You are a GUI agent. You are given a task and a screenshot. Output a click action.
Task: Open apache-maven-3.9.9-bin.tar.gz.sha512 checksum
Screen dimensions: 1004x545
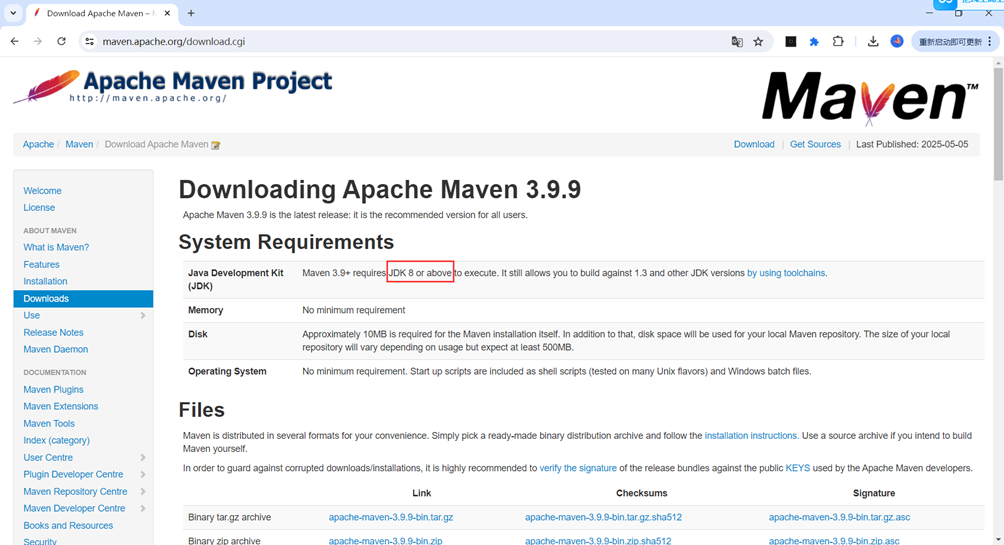pos(603,517)
